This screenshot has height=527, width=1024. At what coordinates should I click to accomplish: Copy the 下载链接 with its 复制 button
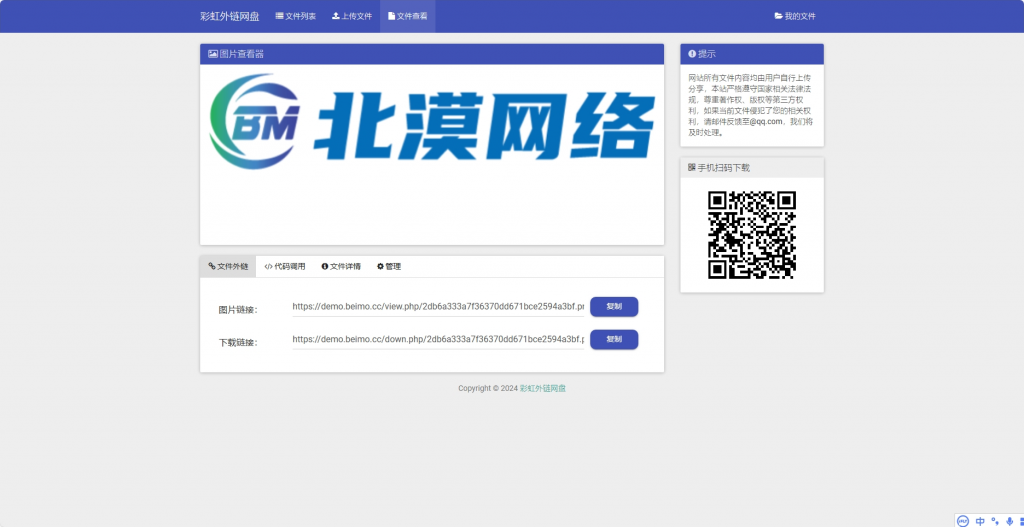[x=614, y=340]
